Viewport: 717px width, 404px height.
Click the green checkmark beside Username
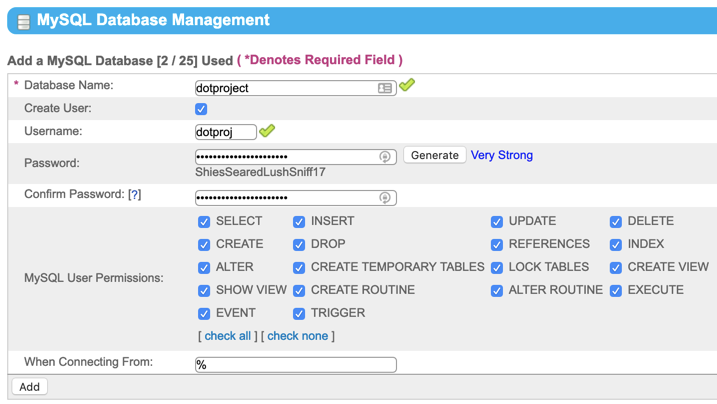click(x=267, y=131)
